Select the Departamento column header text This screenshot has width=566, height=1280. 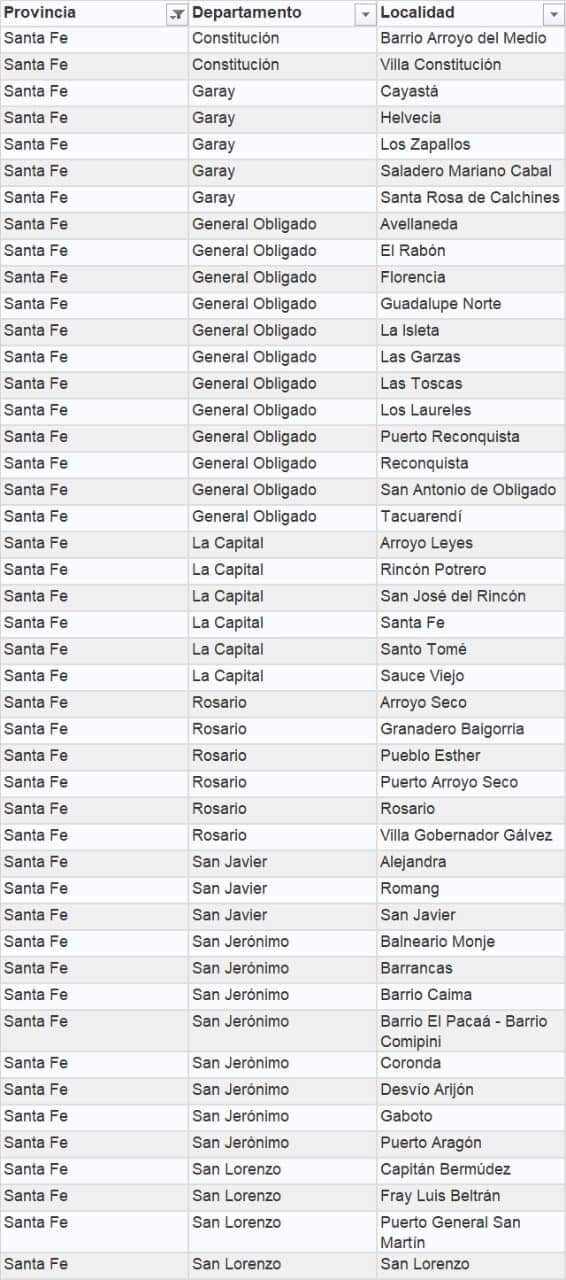(x=246, y=13)
